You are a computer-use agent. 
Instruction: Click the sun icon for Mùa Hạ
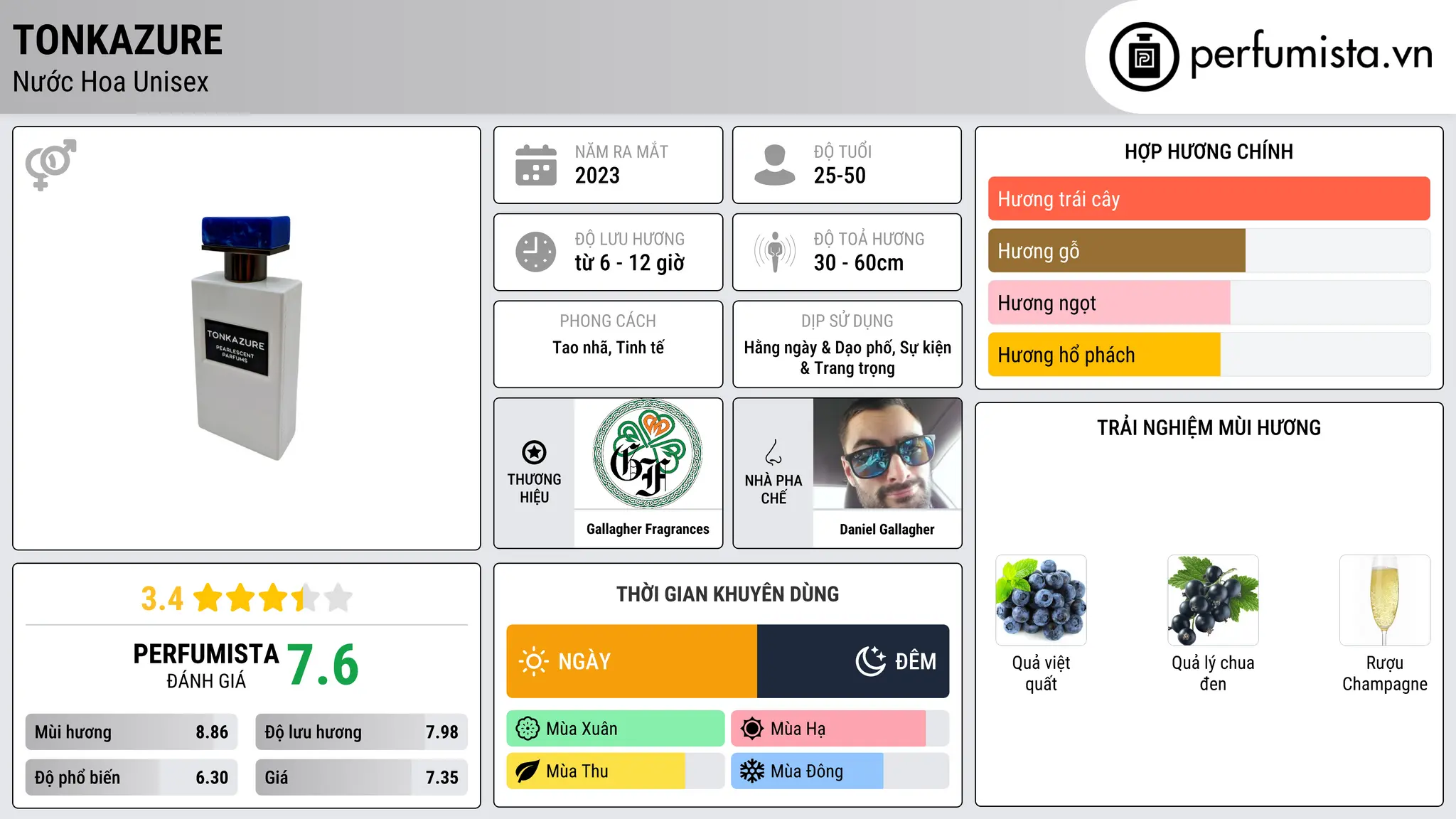click(751, 729)
